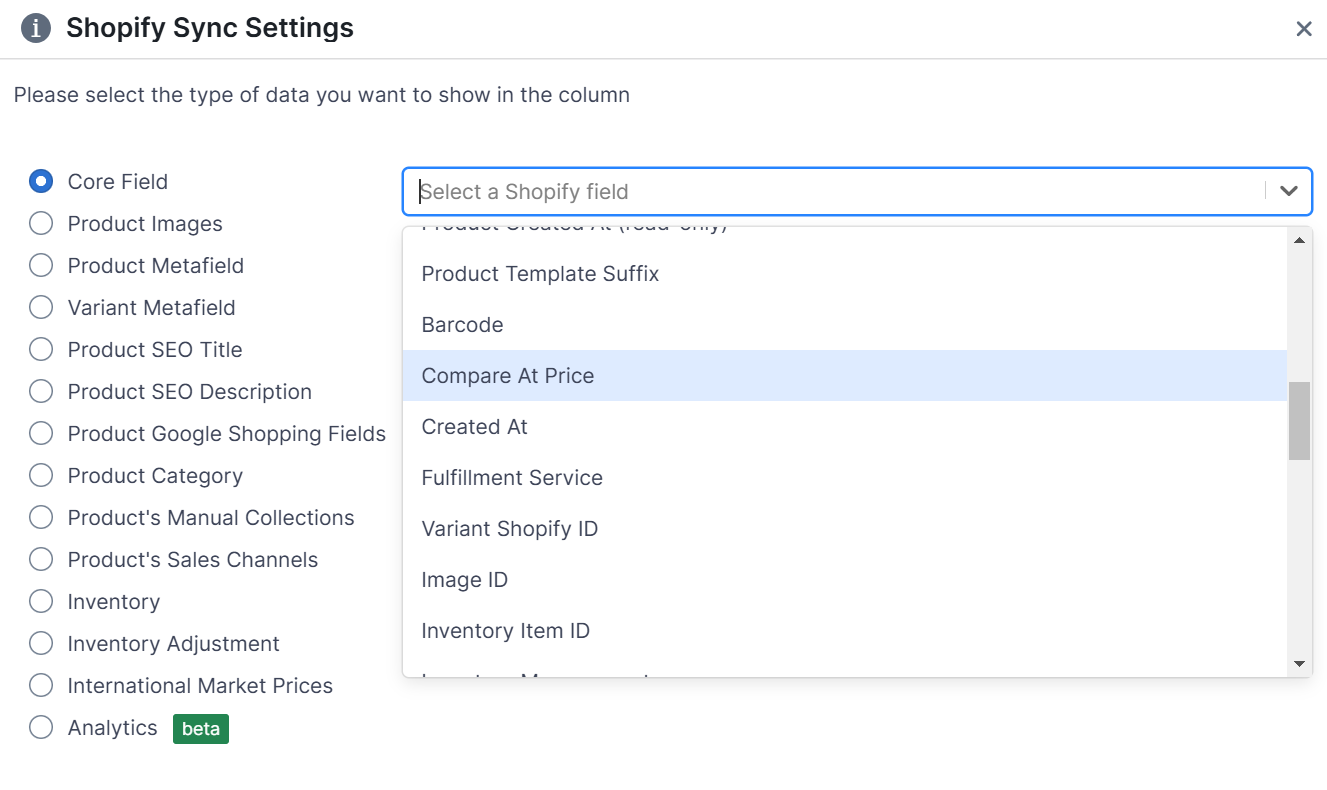Choose Fulfillment Service from the dropdown
Viewport: 1327px width, 790px height.
click(512, 477)
